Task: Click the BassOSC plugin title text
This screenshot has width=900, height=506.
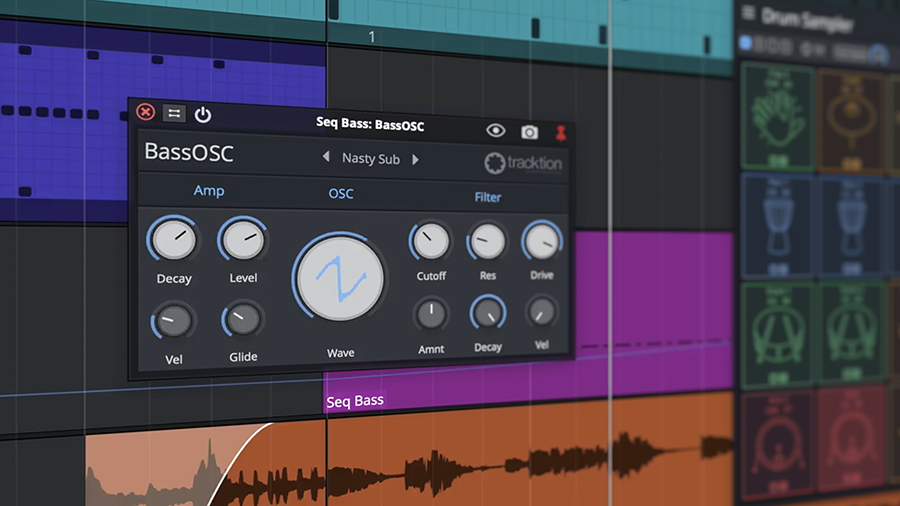Action: tap(189, 153)
